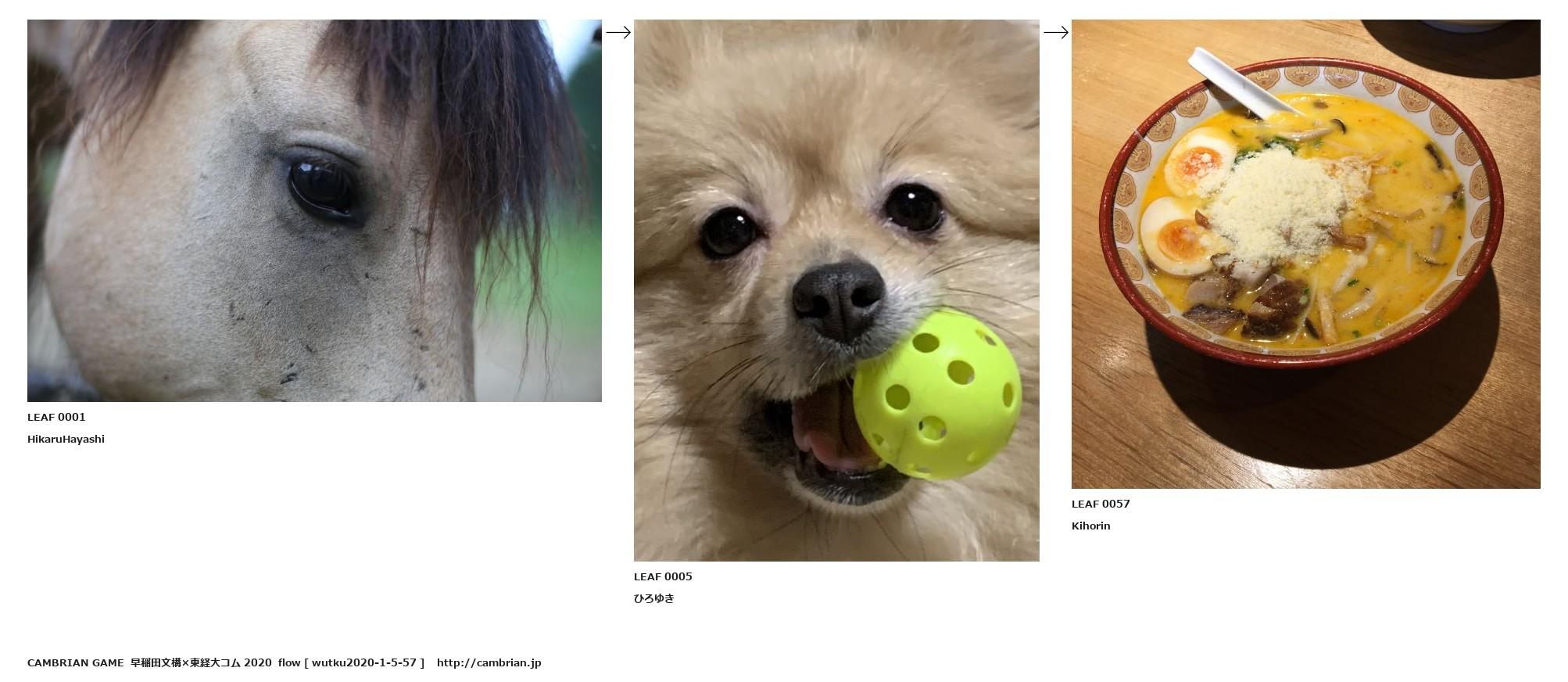Click author name Kihorin
Image resolution: width=1568 pixels, height=682 pixels.
(1090, 526)
